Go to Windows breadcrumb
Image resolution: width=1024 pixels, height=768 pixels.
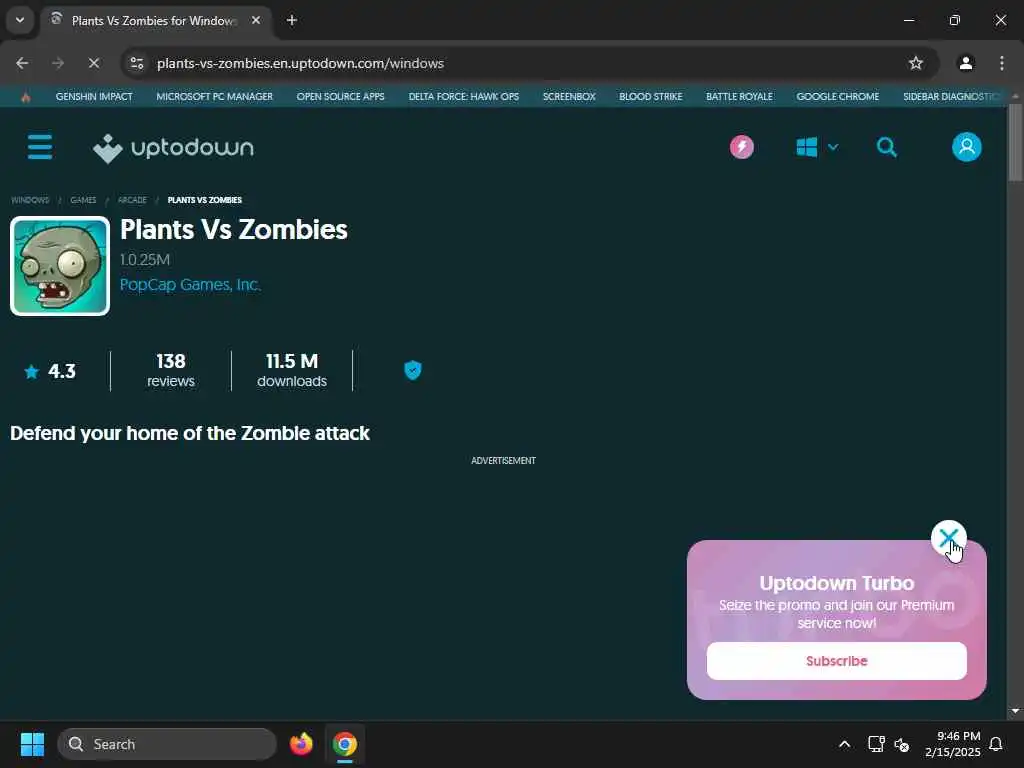pos(30,200)
